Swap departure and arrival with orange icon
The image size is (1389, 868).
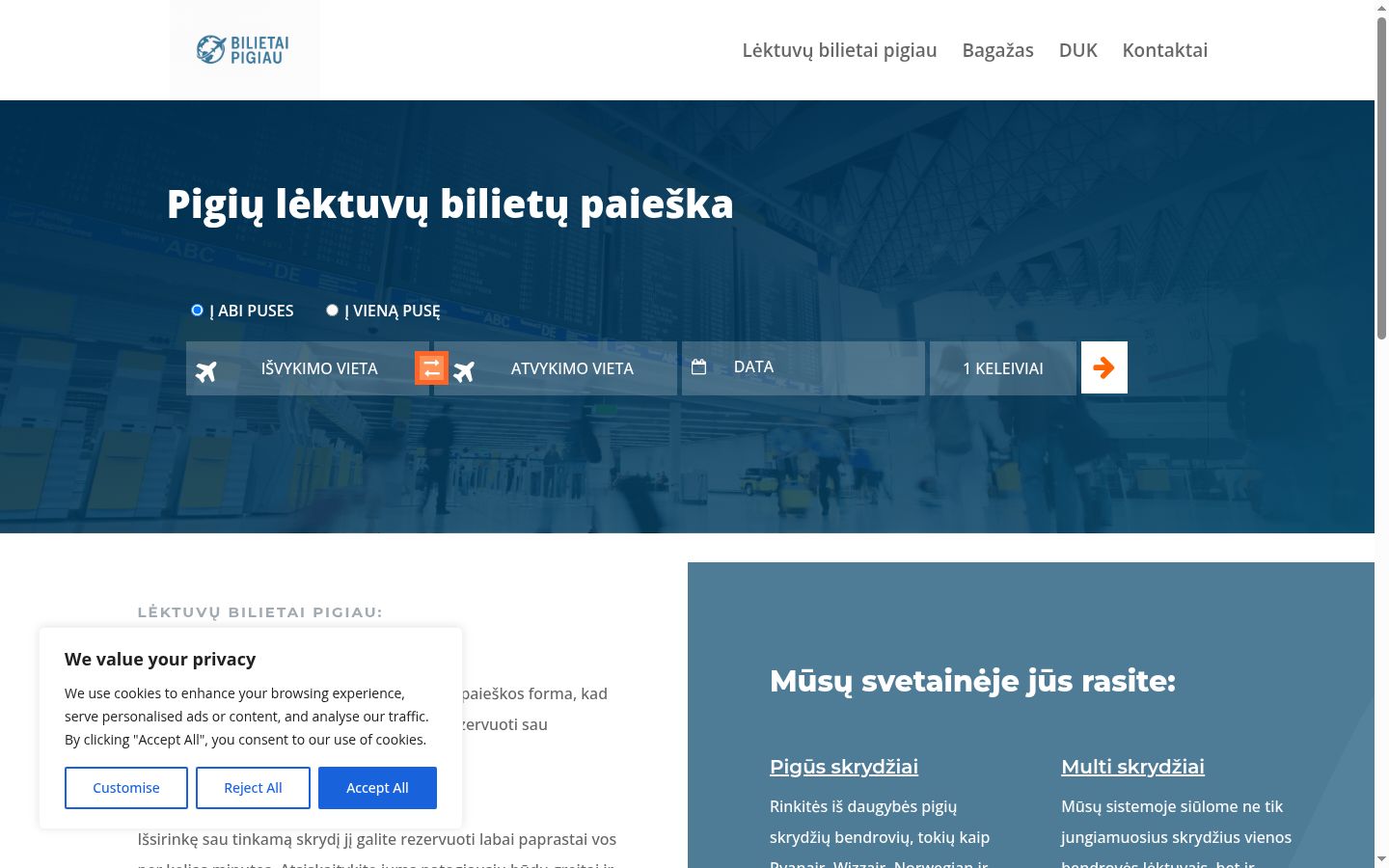(x=431, y=367)
